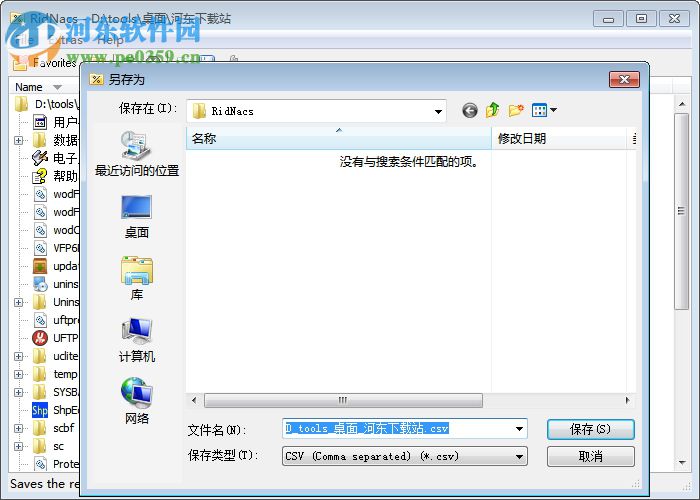Minimize the RidNacs window

(x=608, y=19)
